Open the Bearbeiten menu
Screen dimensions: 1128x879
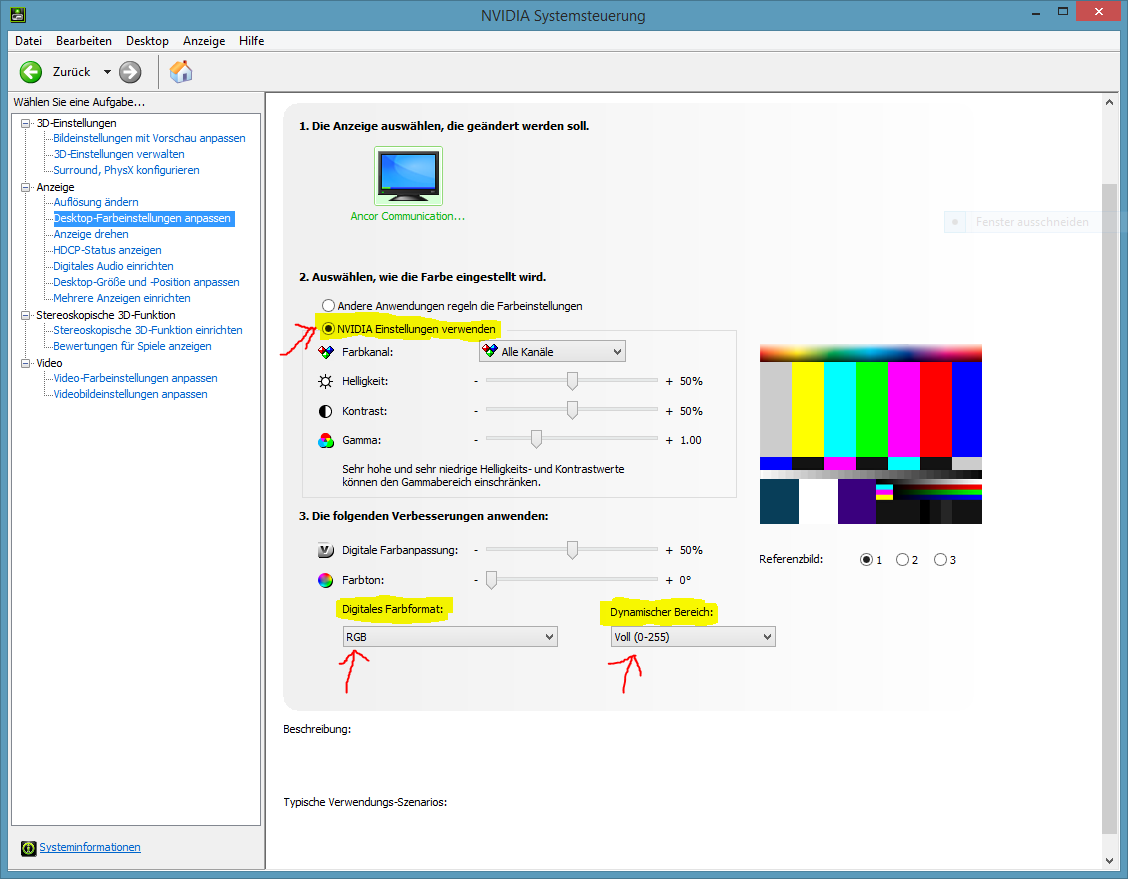pos(84,41)
